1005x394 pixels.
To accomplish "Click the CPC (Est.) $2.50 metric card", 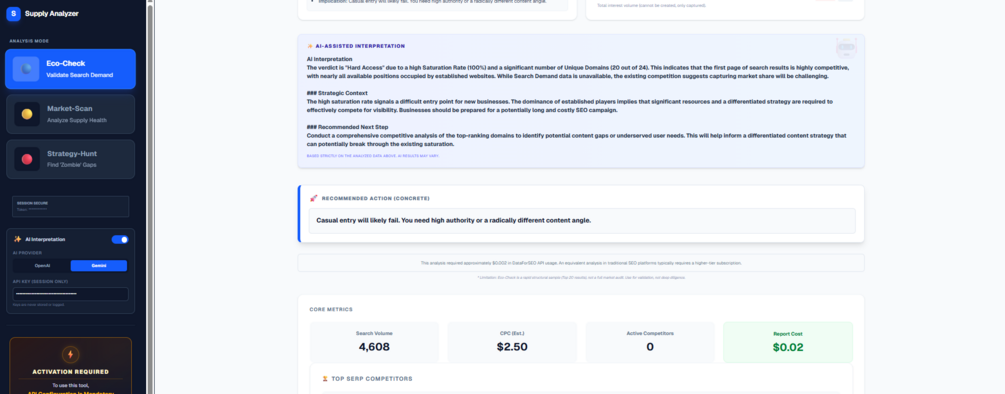I will click(512, 342).
